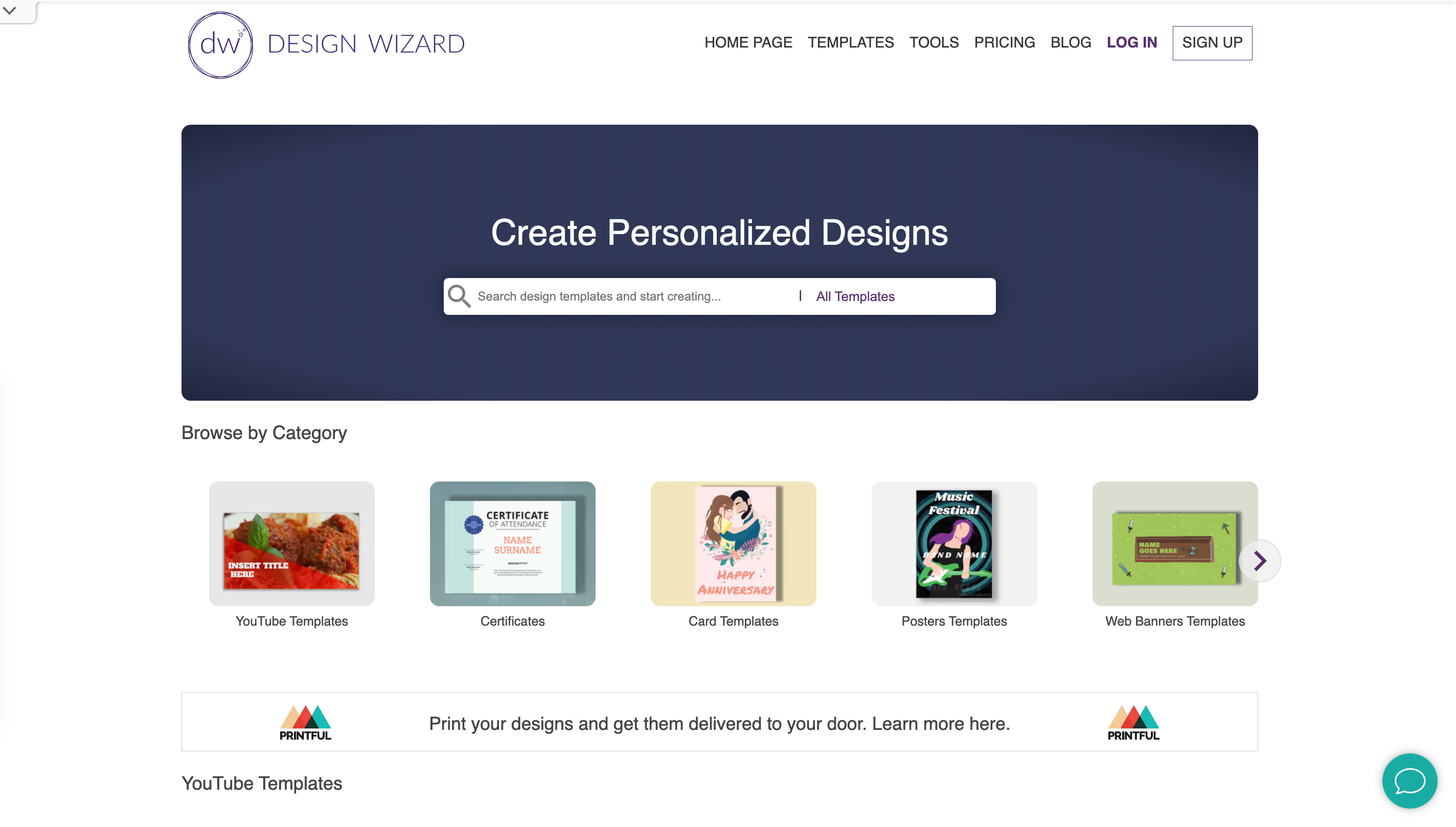Click the SIGN UP button

click(x=1213, y=42)
